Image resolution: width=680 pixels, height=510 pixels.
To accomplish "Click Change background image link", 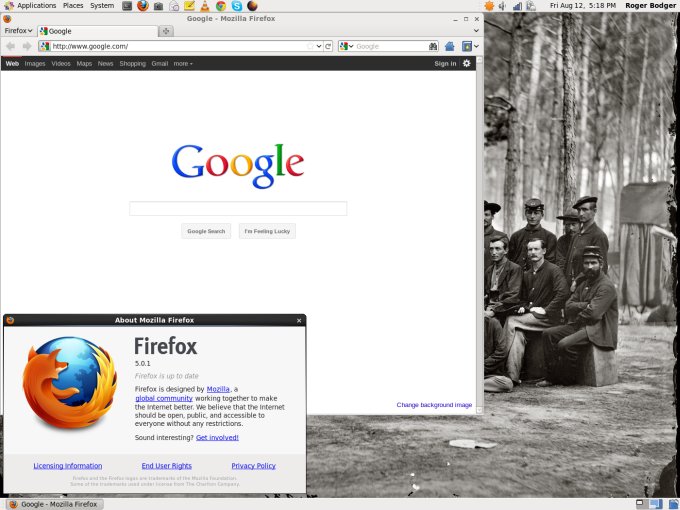I will 434,405.
